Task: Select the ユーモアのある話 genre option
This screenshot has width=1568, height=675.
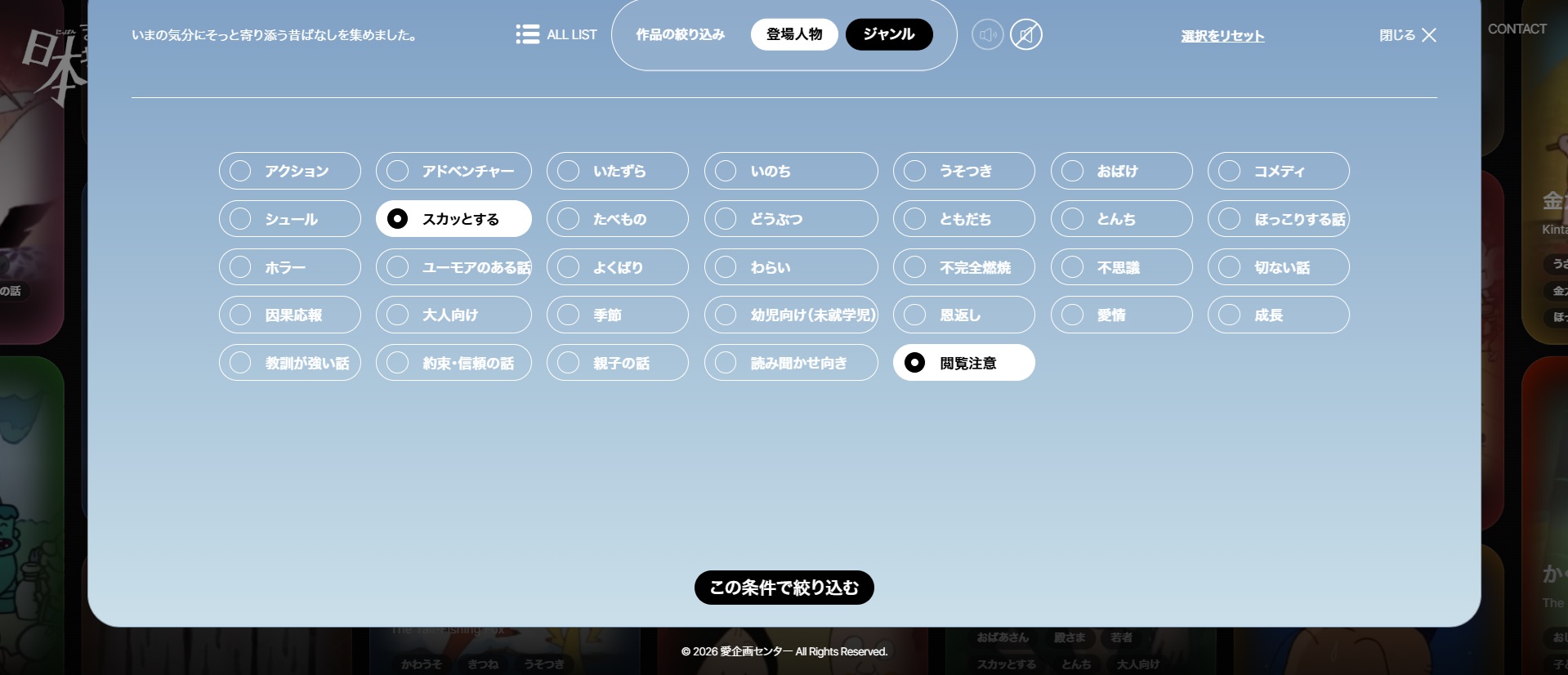Action: pyautogui.click(x=453, y=267)
